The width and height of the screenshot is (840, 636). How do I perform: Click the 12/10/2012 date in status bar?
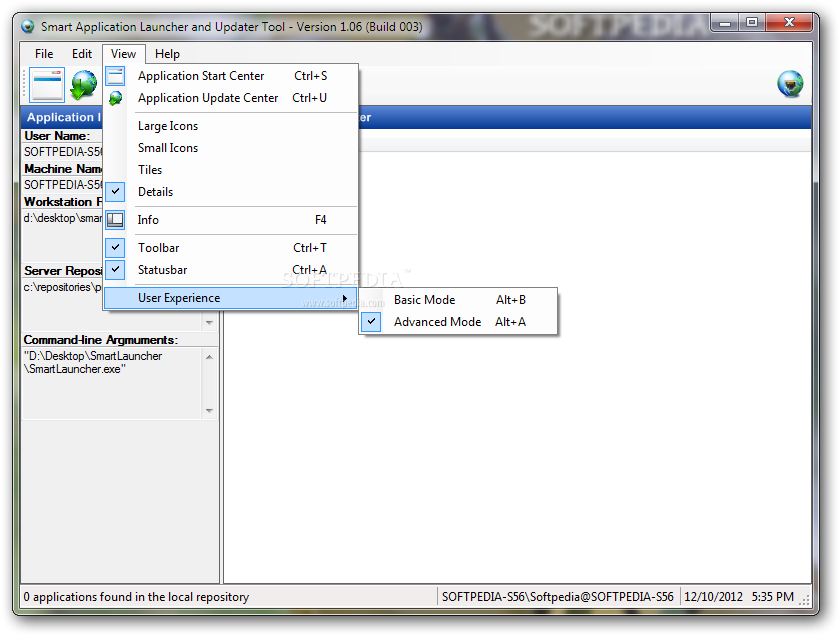point(713,596)
